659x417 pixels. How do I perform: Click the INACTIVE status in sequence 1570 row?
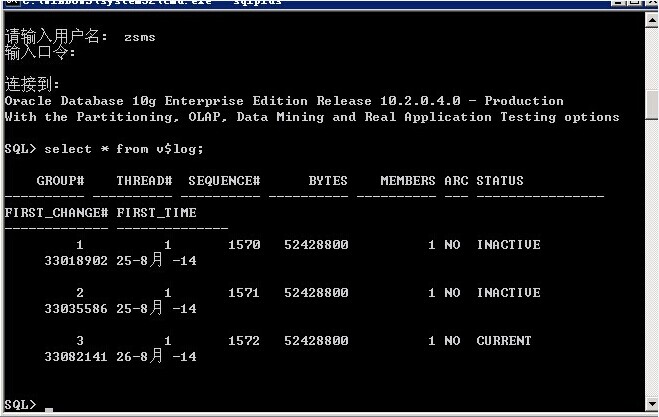(508, 245)
